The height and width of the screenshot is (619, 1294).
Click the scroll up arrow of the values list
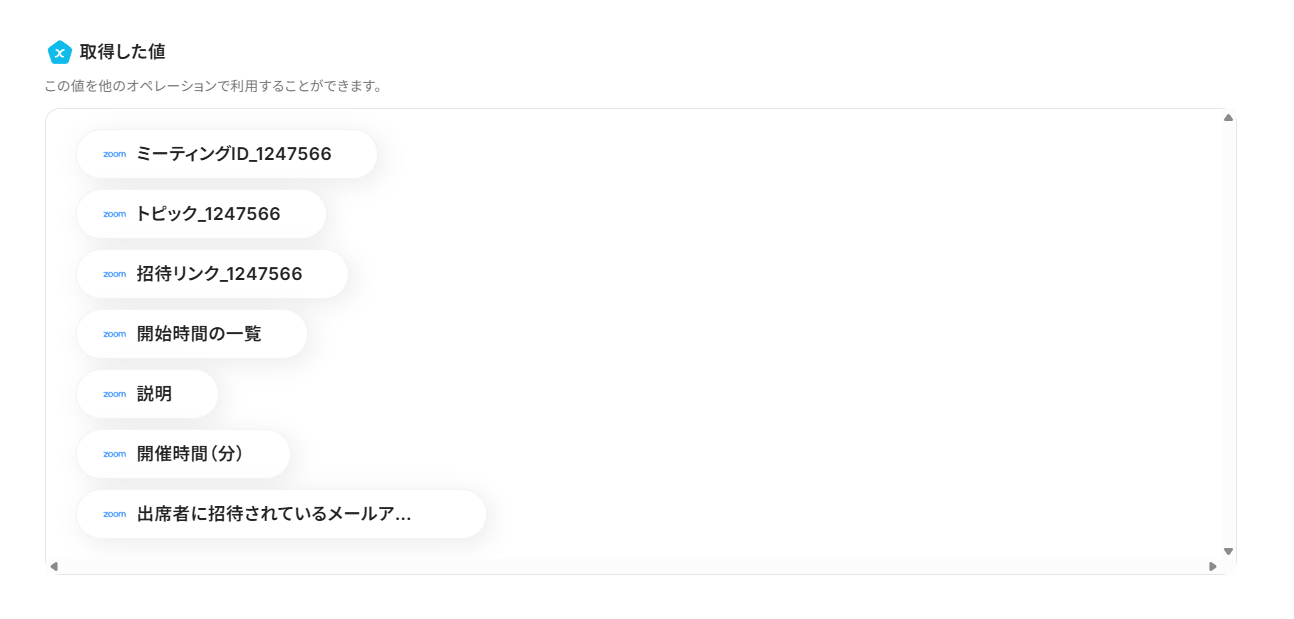1228,118
